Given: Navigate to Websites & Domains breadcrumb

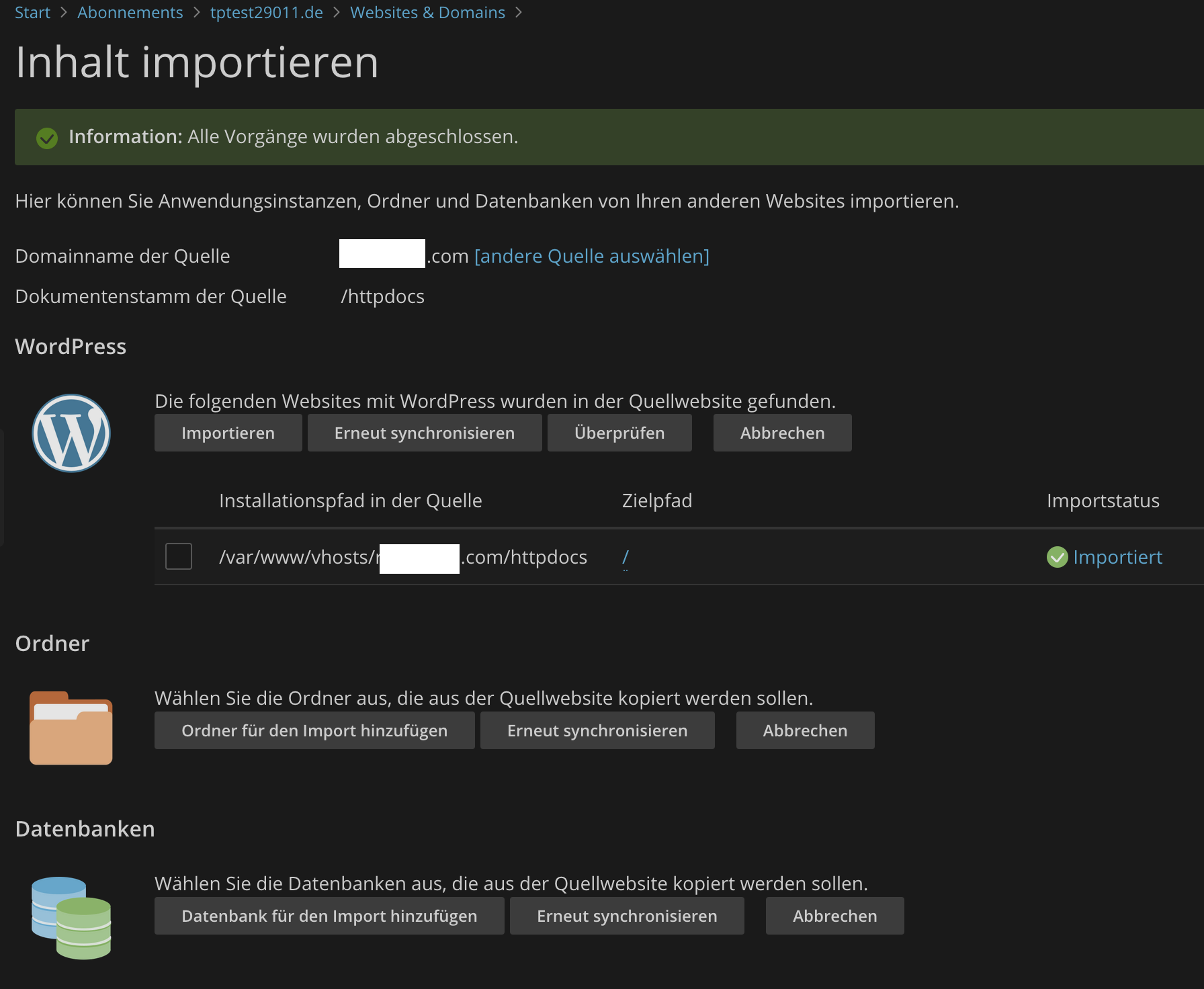Looking at the screenshot, I should coord(427,13).
